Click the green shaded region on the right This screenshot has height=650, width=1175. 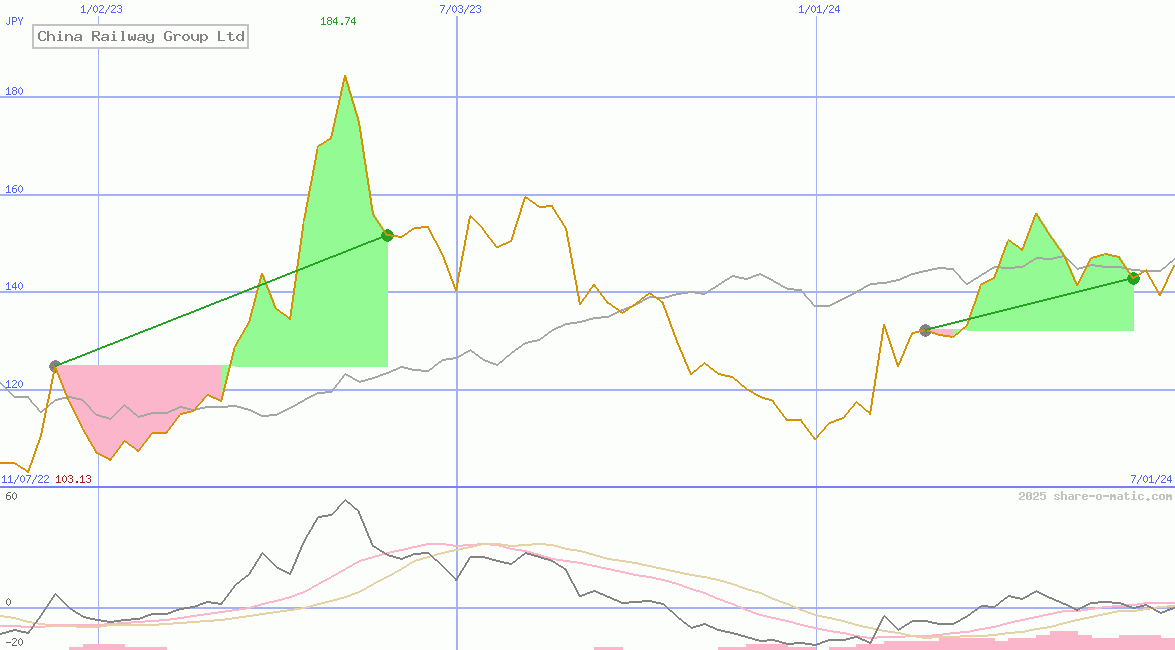click(x=1040, y=300)
